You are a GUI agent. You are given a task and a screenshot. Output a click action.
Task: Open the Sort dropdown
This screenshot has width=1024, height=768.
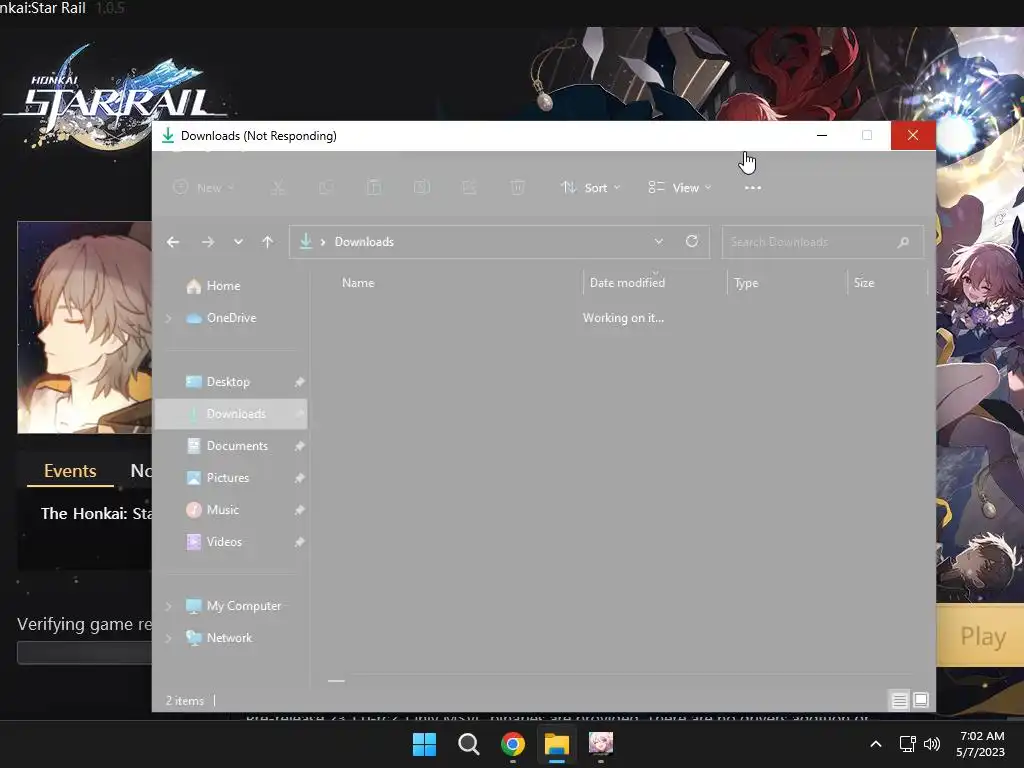[591, 188]
